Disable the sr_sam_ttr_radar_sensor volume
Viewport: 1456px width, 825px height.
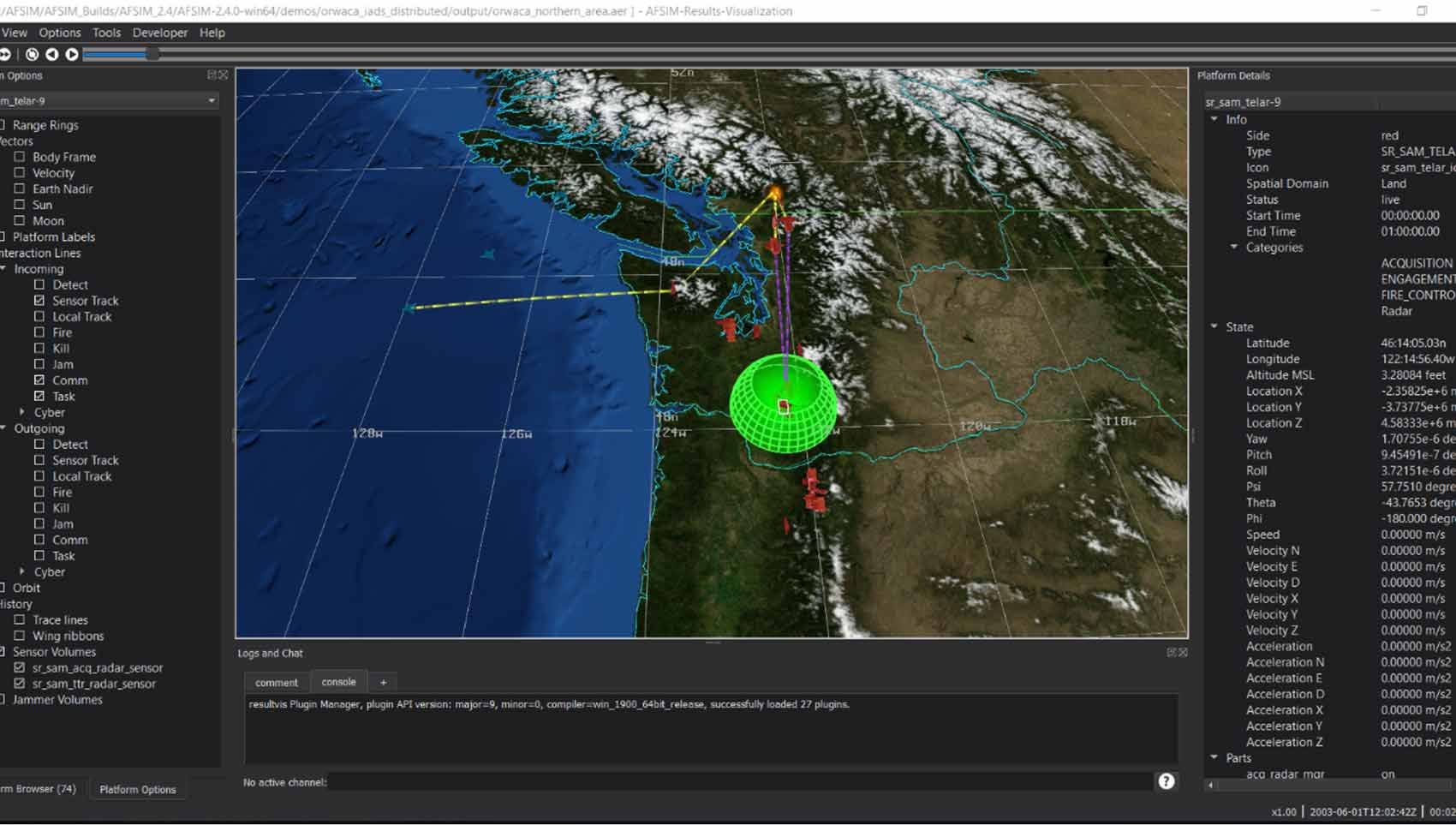click(20, 684)
